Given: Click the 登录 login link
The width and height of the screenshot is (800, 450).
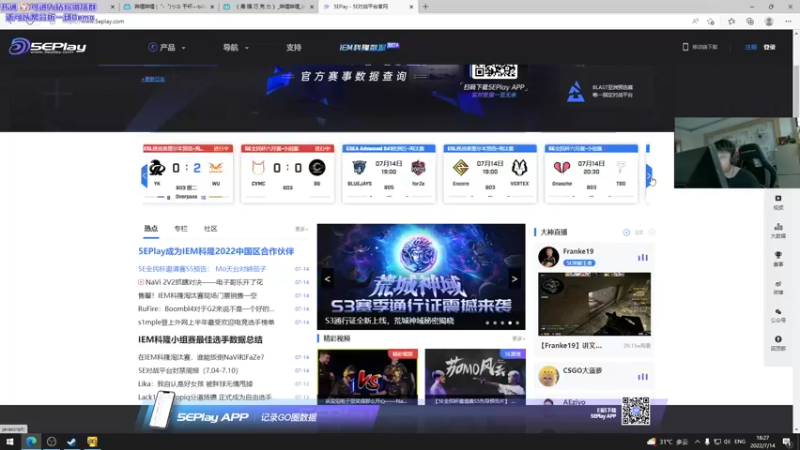Looking at the screenshot, I should (769, 47).
